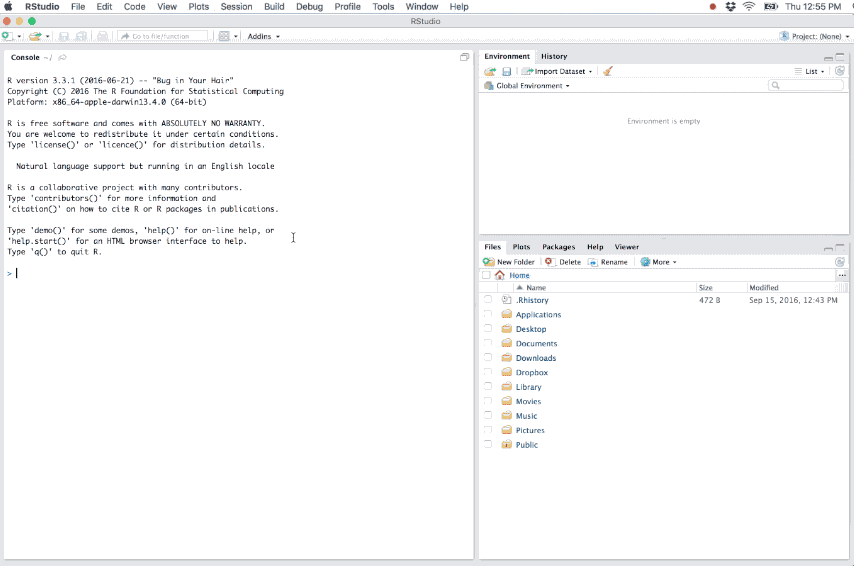Open the Apple menu

click(x=8, y=7)
